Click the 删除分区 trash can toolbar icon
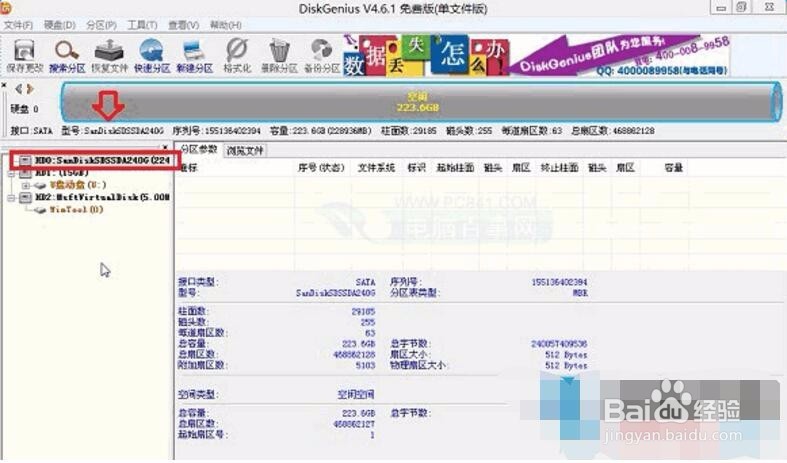Image resolution: width=787 pixels, height=463 pixels. pos(279,51)
